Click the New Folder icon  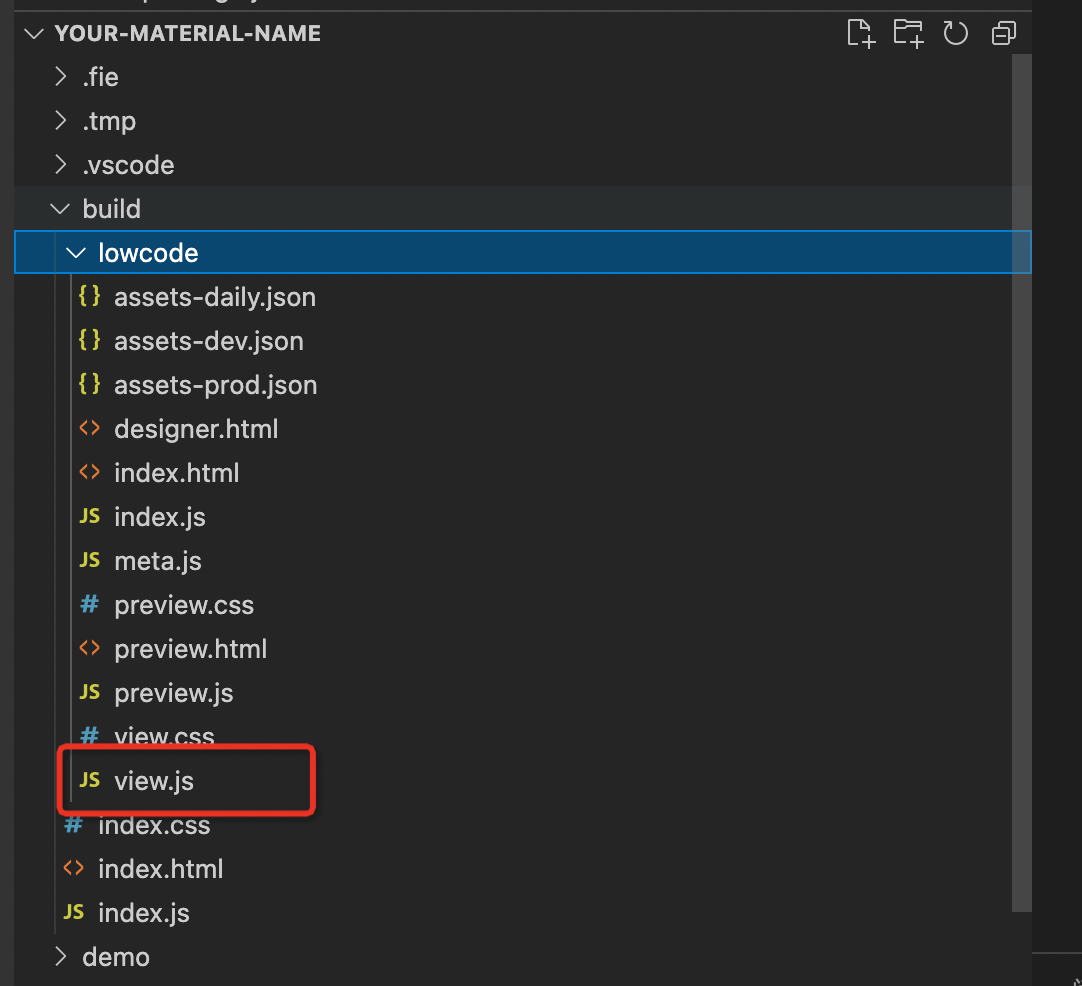pos(908,33)
